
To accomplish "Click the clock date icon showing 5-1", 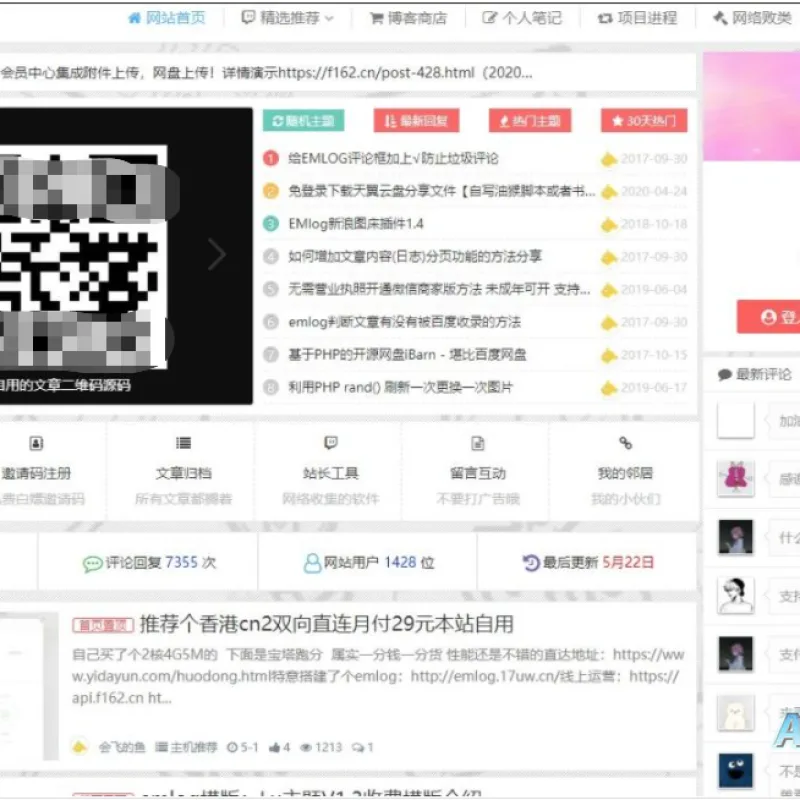I will coord(233,747).
